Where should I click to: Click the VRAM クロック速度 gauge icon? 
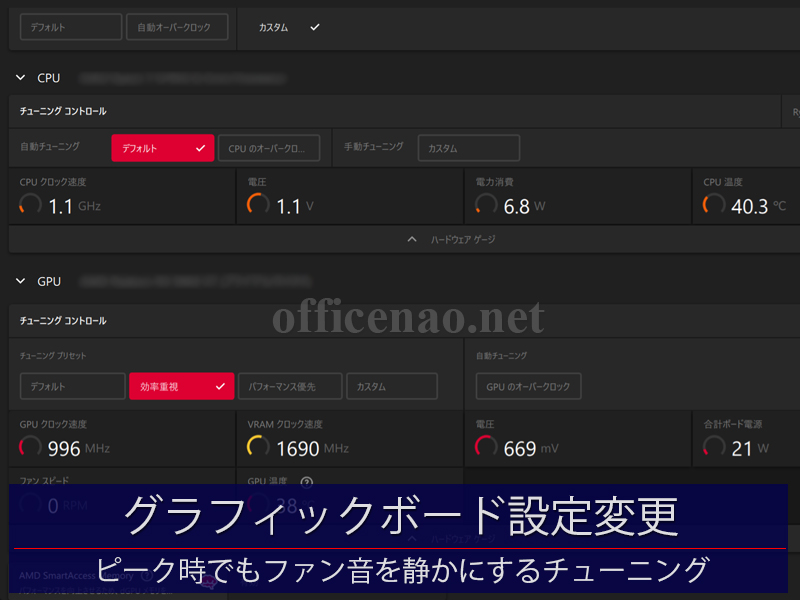[x=258, y=447]
